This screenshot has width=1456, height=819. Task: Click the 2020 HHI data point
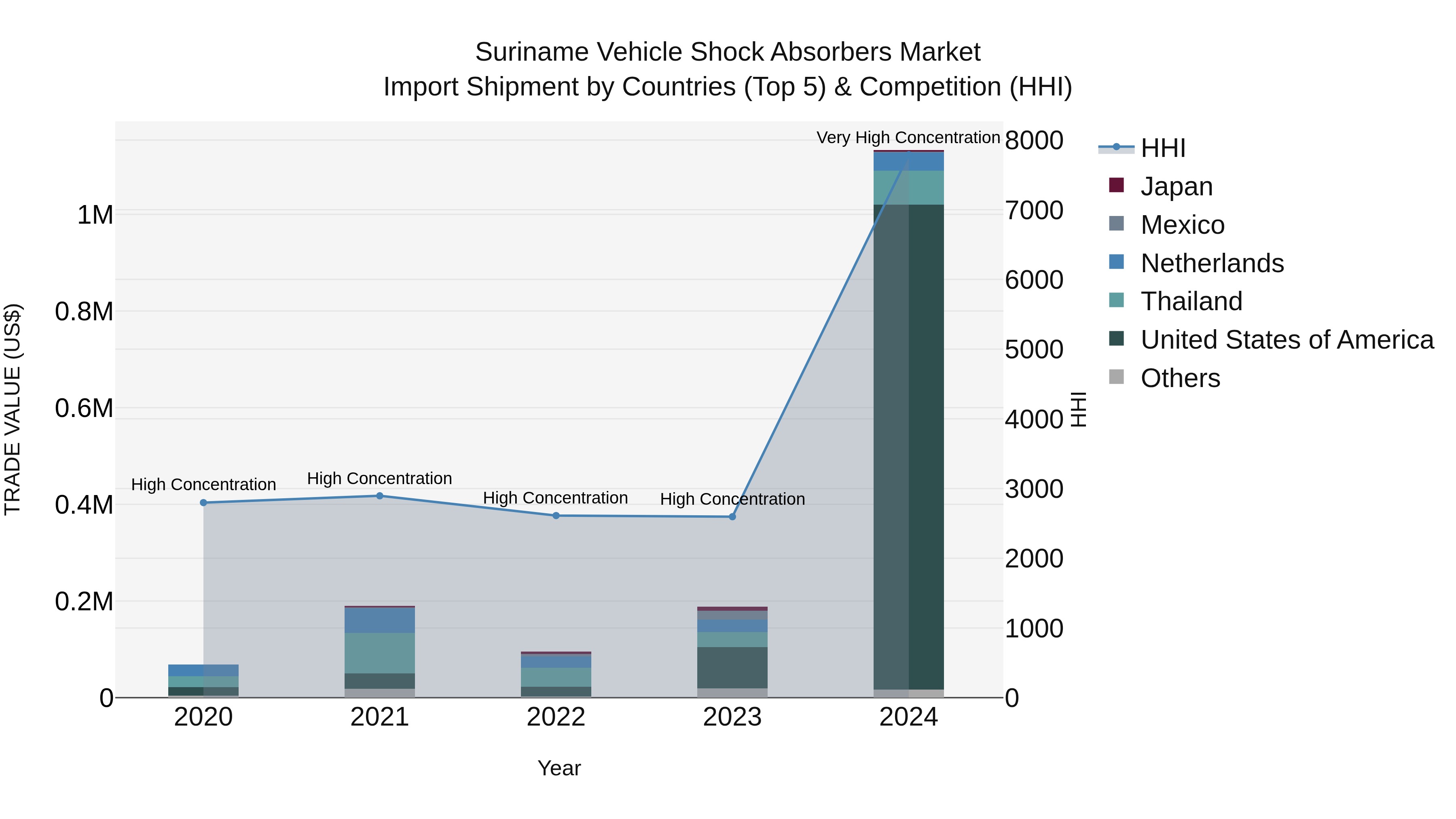point(203,502)
